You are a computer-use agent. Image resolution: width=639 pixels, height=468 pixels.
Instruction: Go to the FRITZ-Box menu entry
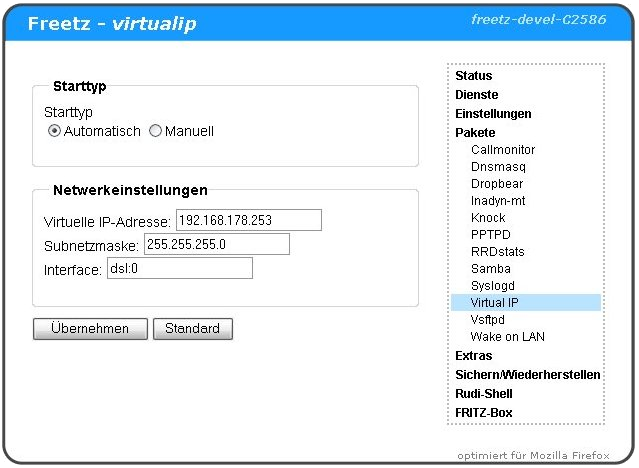pos(484,413)
